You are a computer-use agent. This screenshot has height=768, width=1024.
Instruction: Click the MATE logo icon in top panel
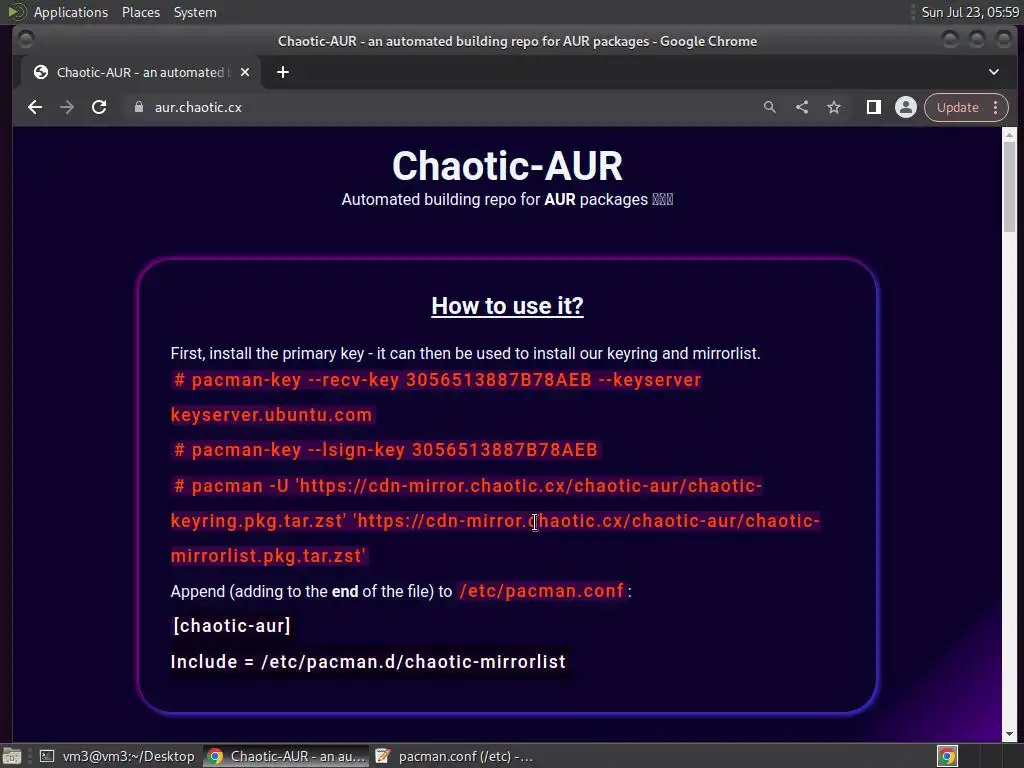click(17, 12)
